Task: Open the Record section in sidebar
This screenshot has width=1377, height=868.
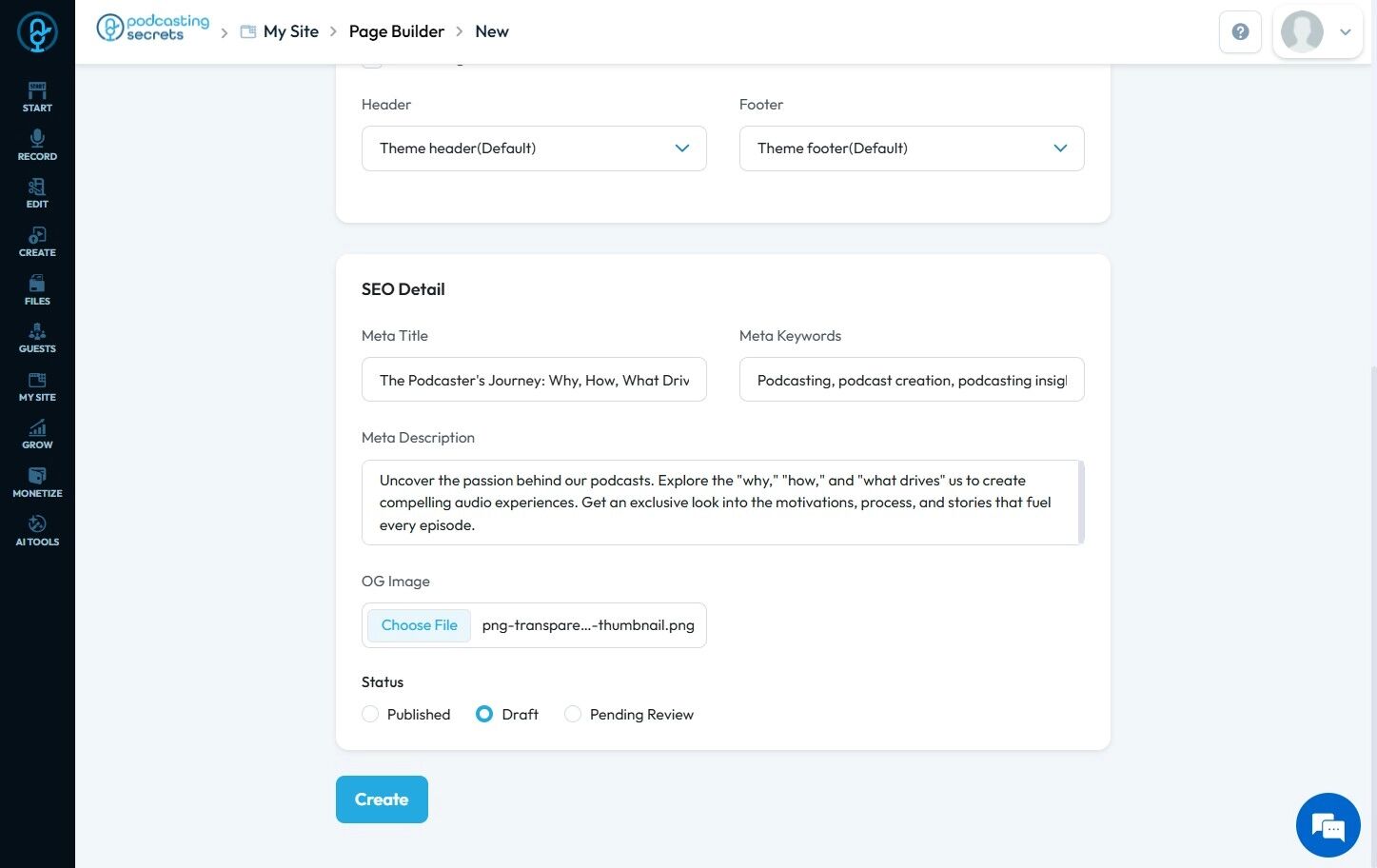Action: [37, 145]
